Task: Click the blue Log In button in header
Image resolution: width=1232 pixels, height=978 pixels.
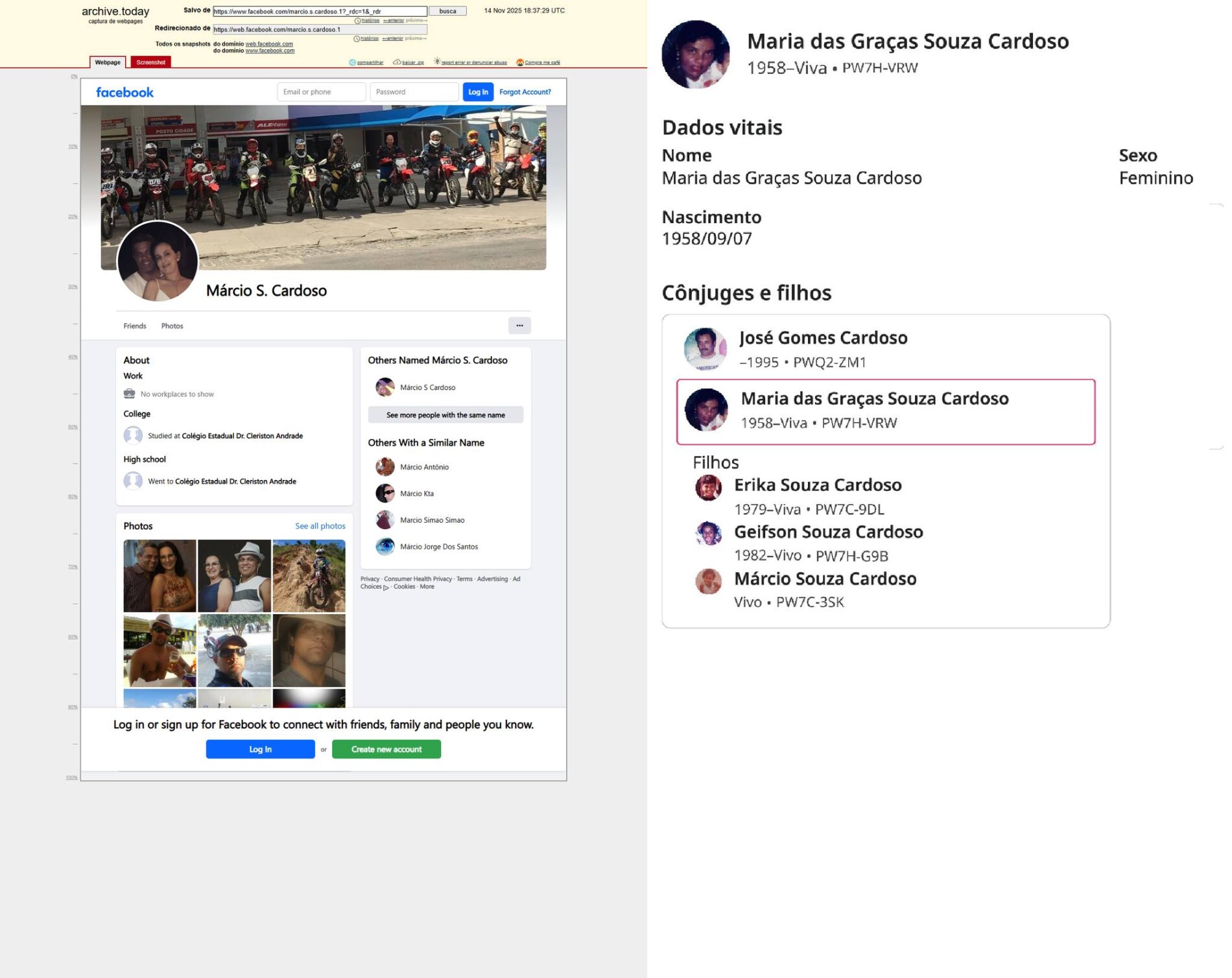Action: click(x=478, y=92)
